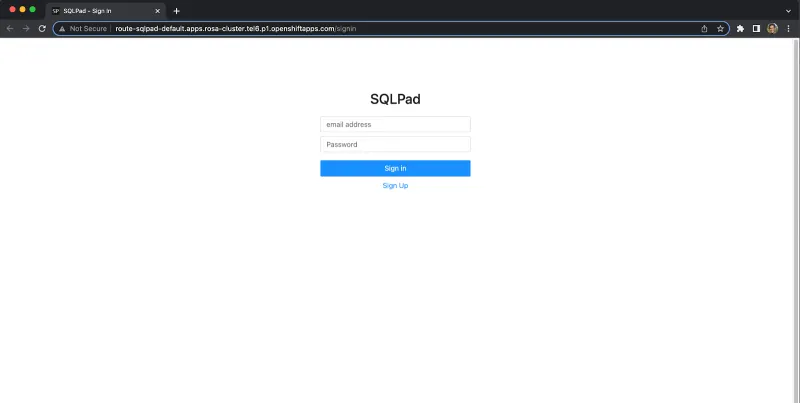Bookmark this page with the star icon
800x403 pixels.
[720, 29]
